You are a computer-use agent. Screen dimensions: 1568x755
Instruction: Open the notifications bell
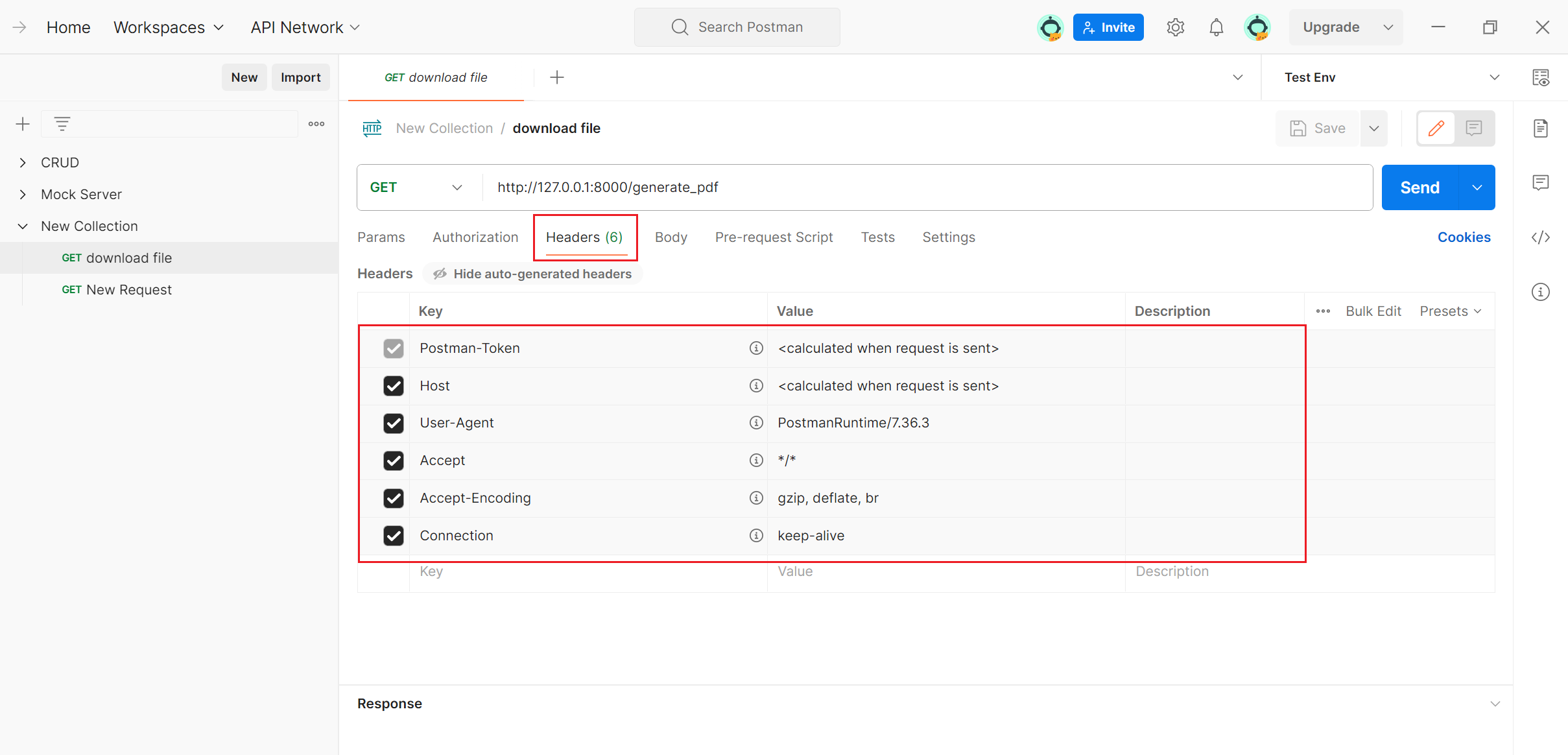click(1216, 27)
